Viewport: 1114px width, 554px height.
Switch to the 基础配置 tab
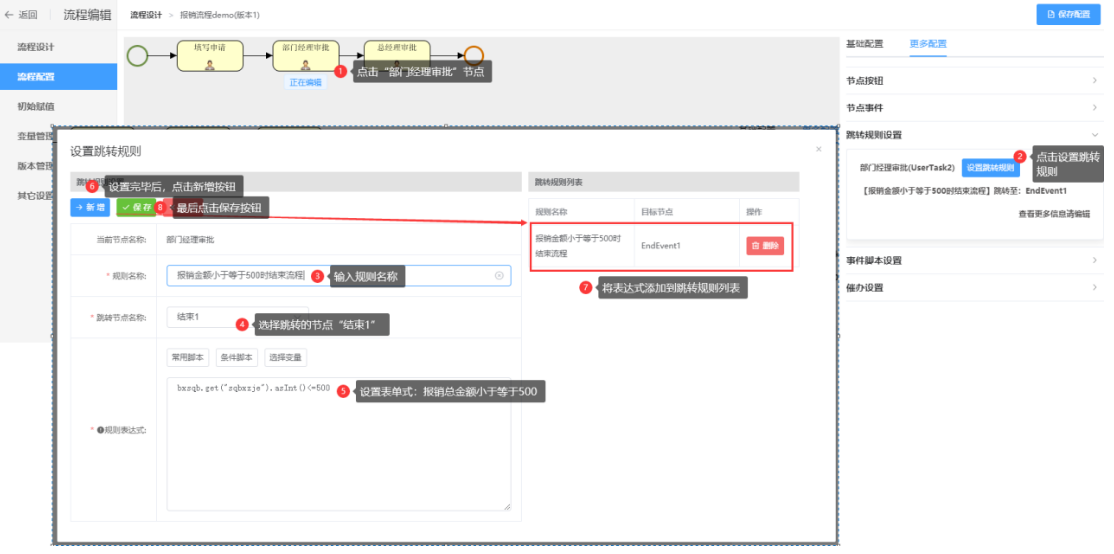pyautogui.click(x=864, y=43)
